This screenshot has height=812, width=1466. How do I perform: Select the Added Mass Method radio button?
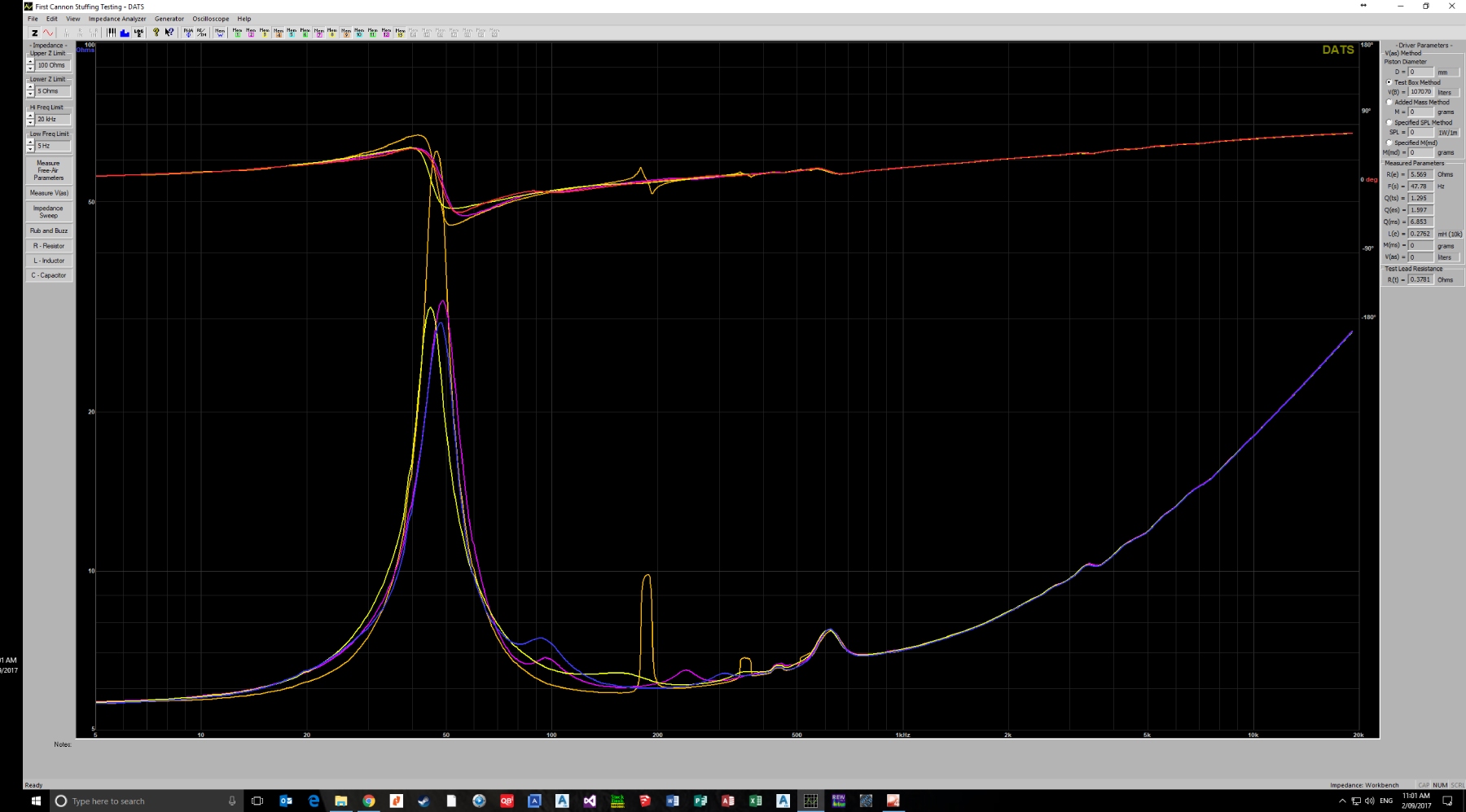(x=1389, y=102)
